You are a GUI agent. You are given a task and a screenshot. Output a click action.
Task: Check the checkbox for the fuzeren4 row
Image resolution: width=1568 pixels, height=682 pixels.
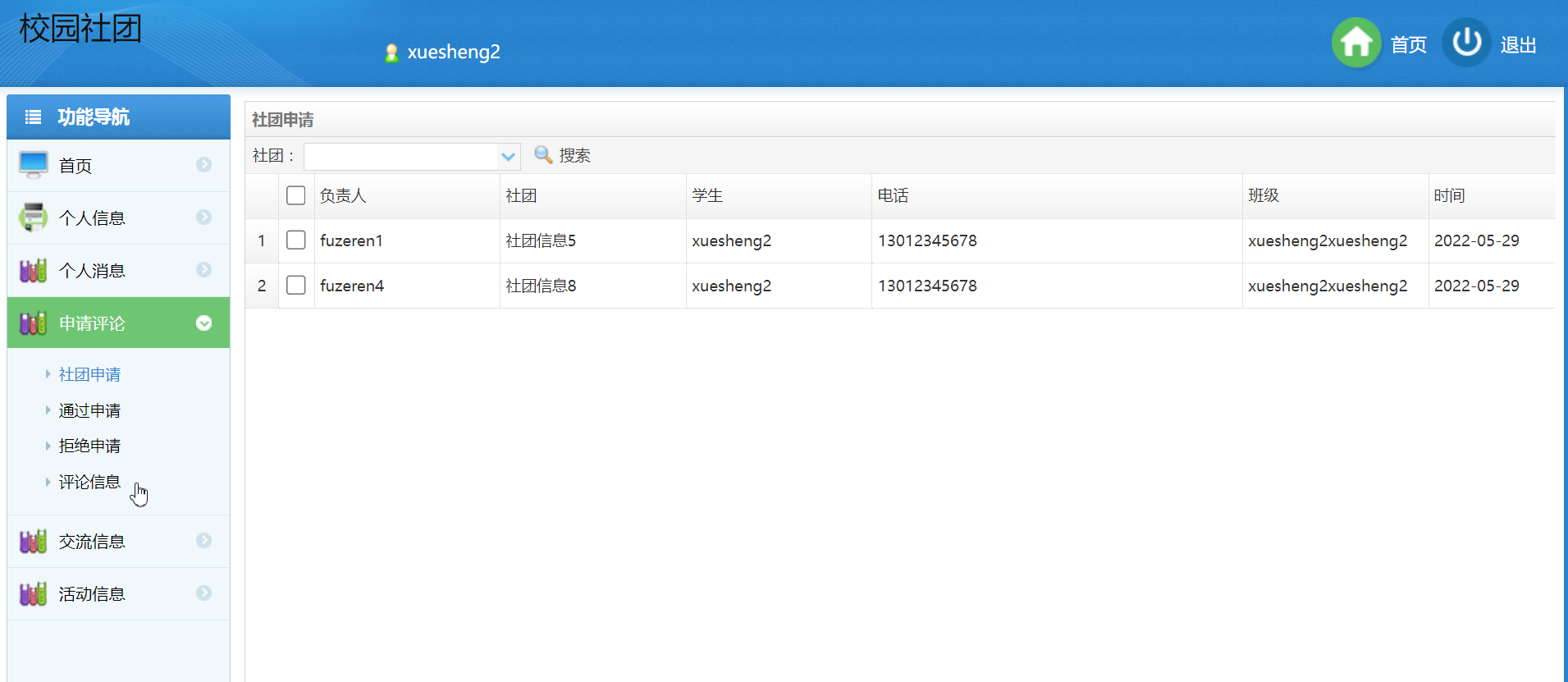[x=296, y=286]
